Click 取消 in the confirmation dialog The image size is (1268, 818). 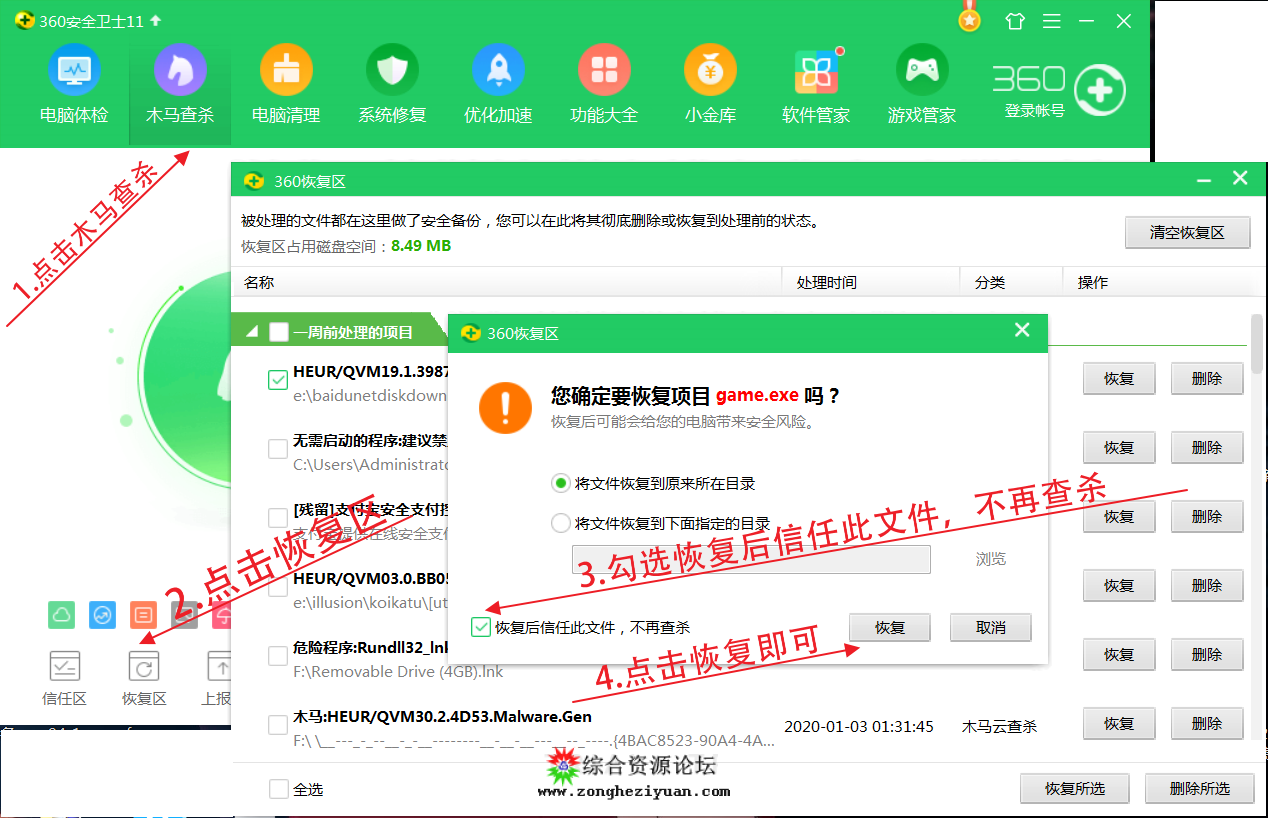click(990, 627)
